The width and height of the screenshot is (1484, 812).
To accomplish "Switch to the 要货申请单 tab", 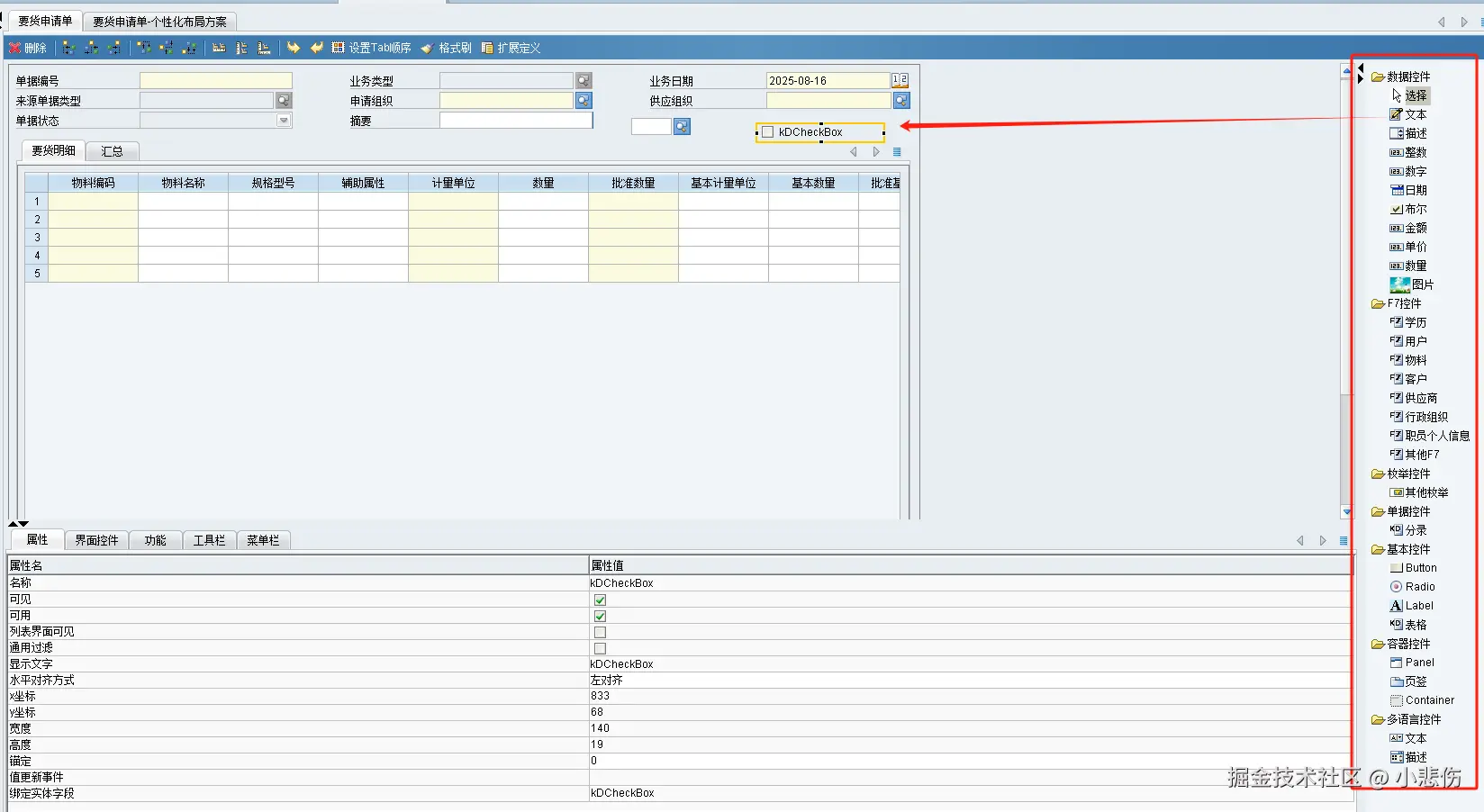I will coord(45,21).
